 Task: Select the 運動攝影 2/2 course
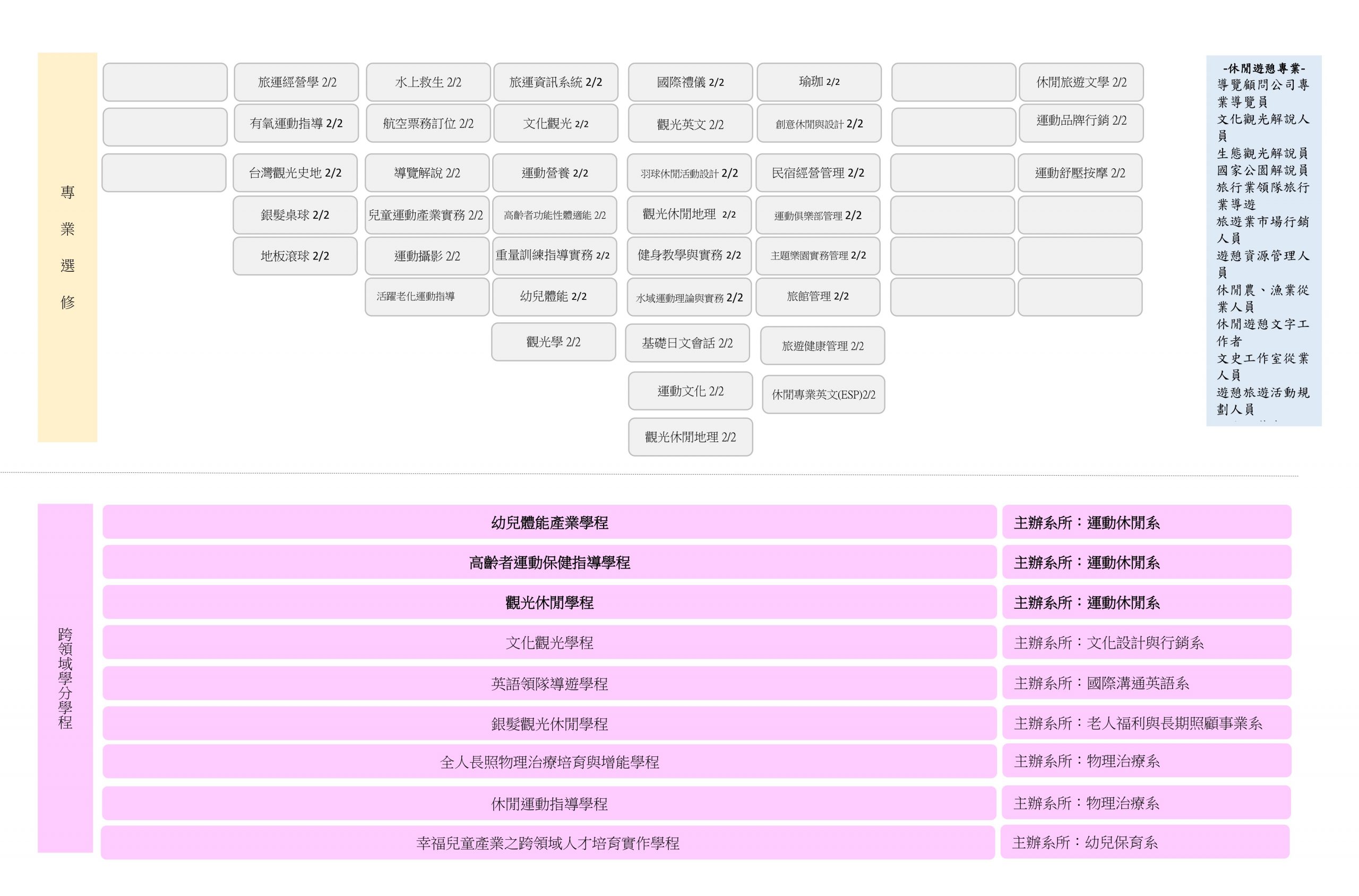coord(427,256)
